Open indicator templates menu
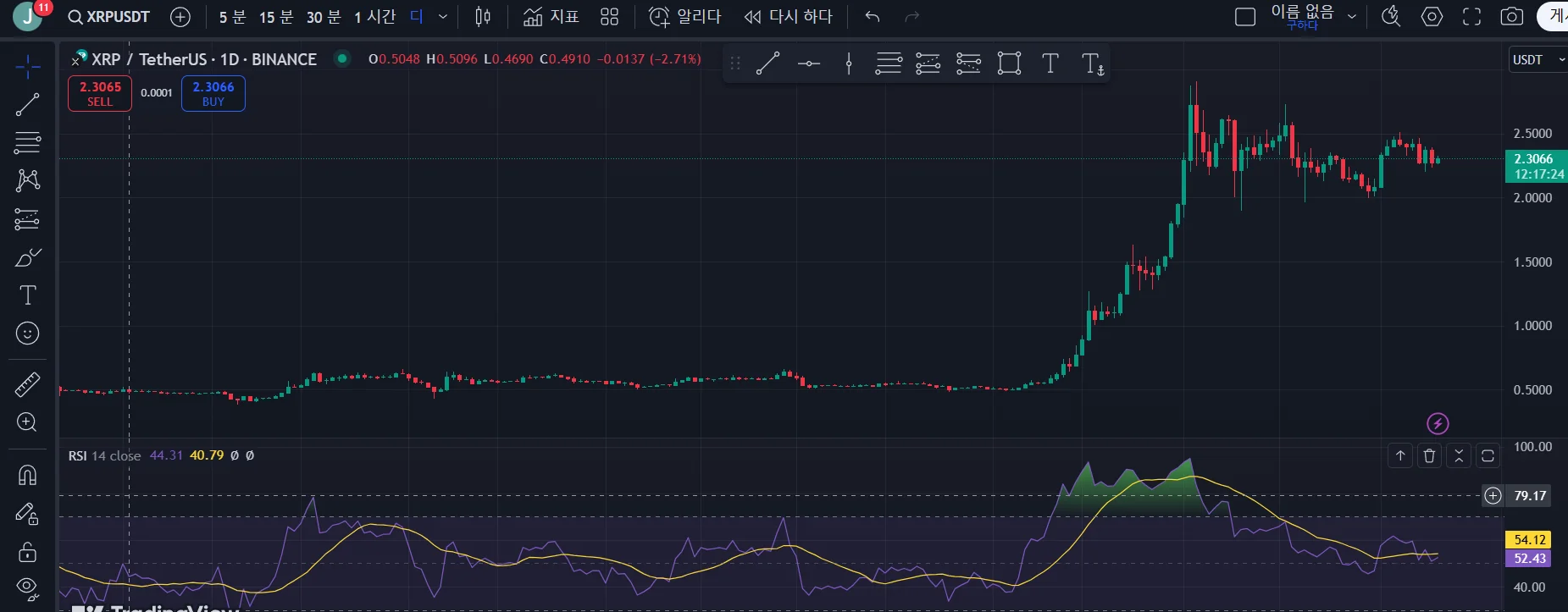Viewport: 1568px width, 612px height. click(609, 17)
